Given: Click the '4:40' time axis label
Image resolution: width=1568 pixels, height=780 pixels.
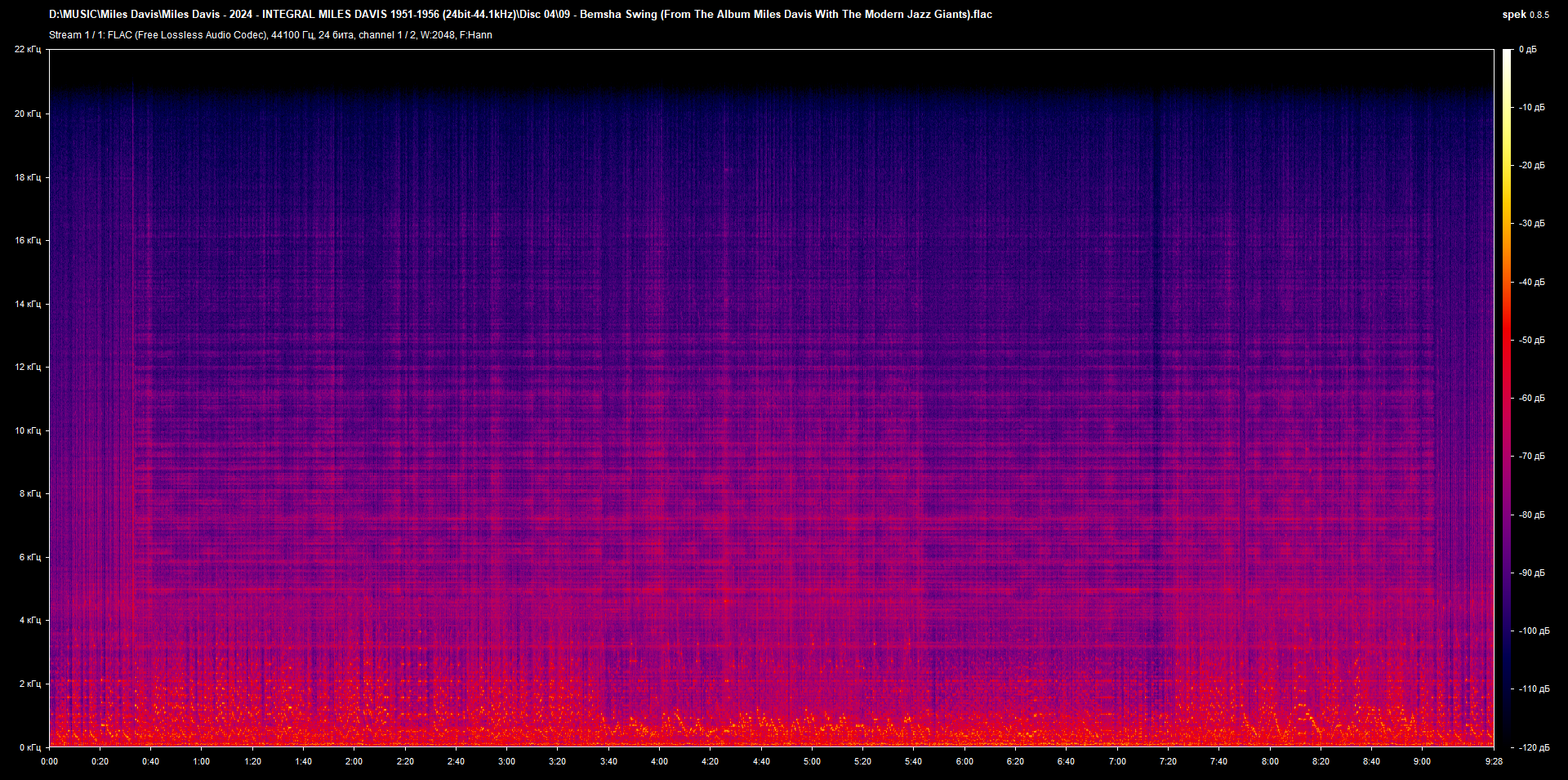Looking at the screenshot, I should (x=761, y=761).
